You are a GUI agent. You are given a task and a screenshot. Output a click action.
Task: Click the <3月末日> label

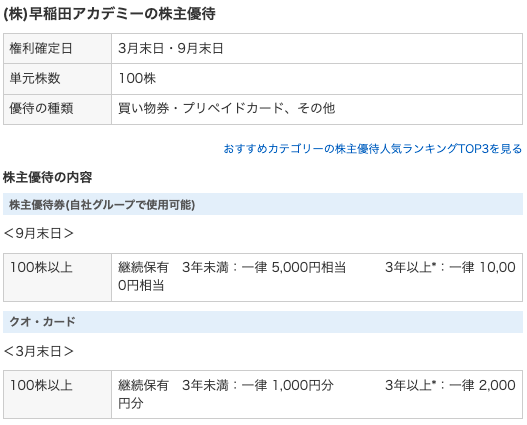[38, 351]
